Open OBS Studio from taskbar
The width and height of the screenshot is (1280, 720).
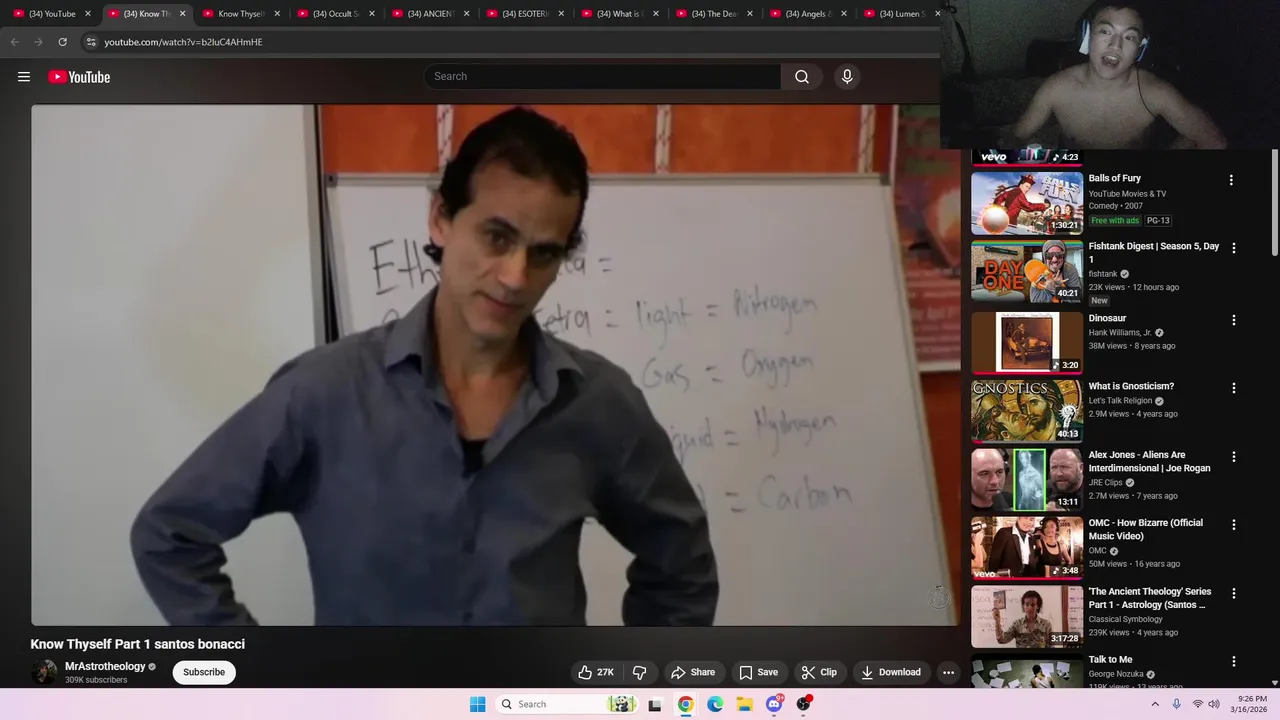(x=804, y=704)
